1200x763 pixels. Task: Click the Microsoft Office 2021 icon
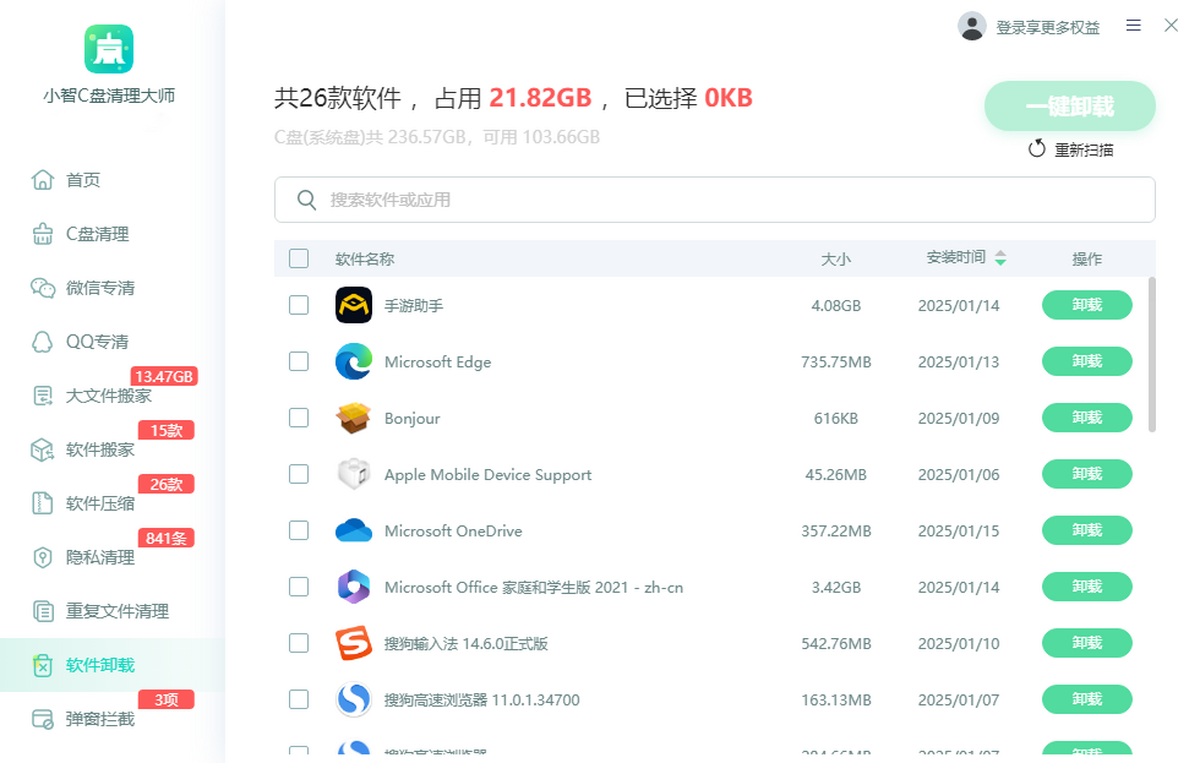354,587
